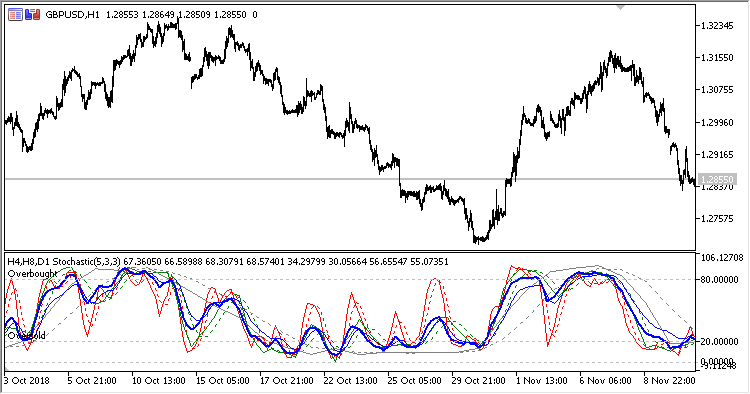750x394 pixels.
Task: Click the 29 Oct 21:00 time label
Action: coord(479,381)
